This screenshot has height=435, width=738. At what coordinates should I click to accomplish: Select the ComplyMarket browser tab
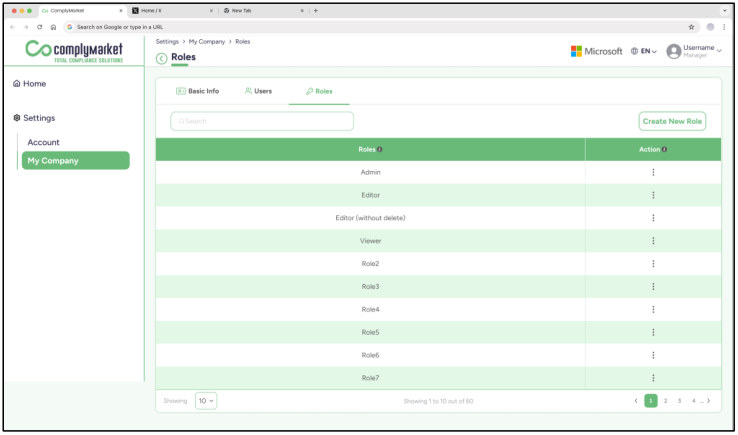click(82, 10)
